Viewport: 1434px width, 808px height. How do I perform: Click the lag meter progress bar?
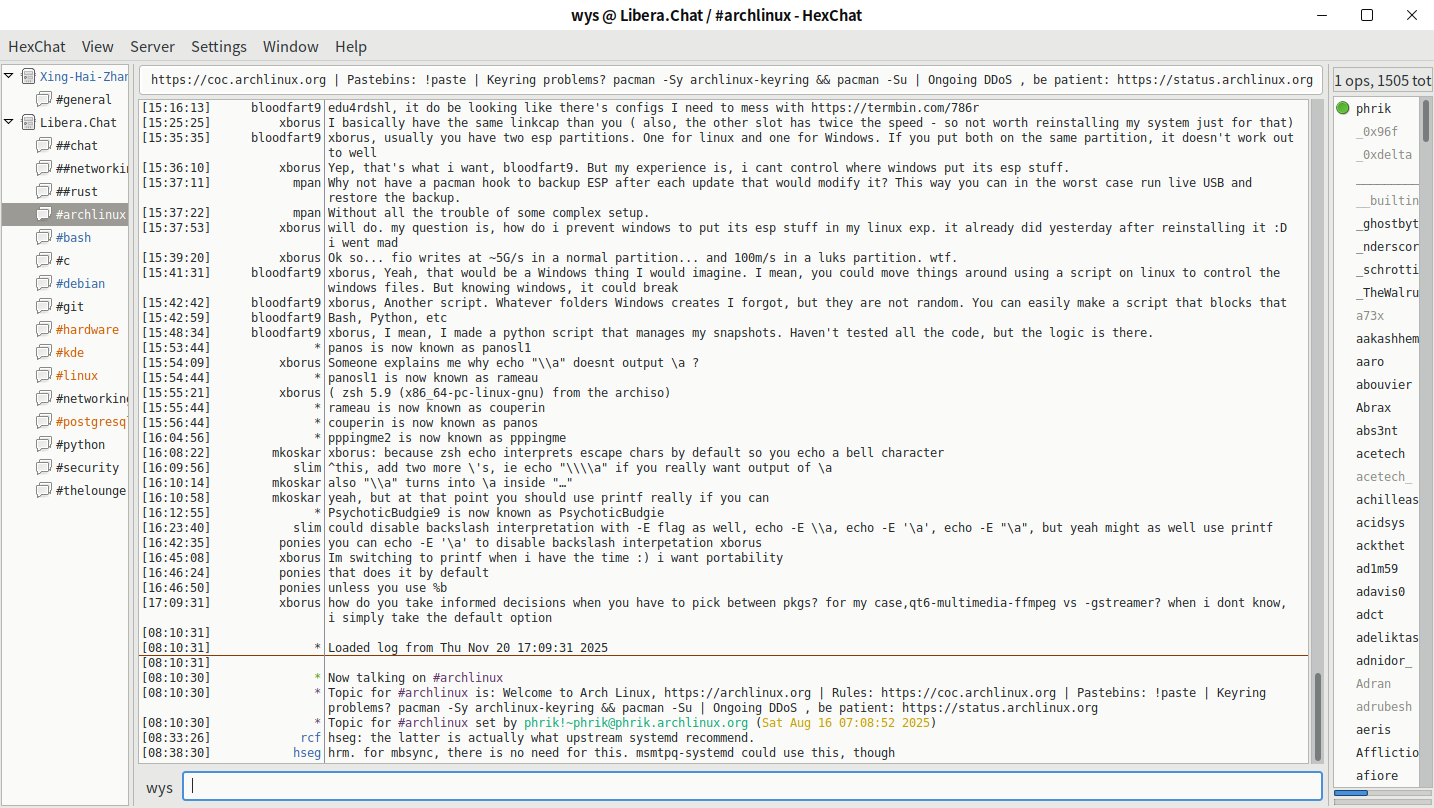pyautogui.click(x=1382, y=793)
